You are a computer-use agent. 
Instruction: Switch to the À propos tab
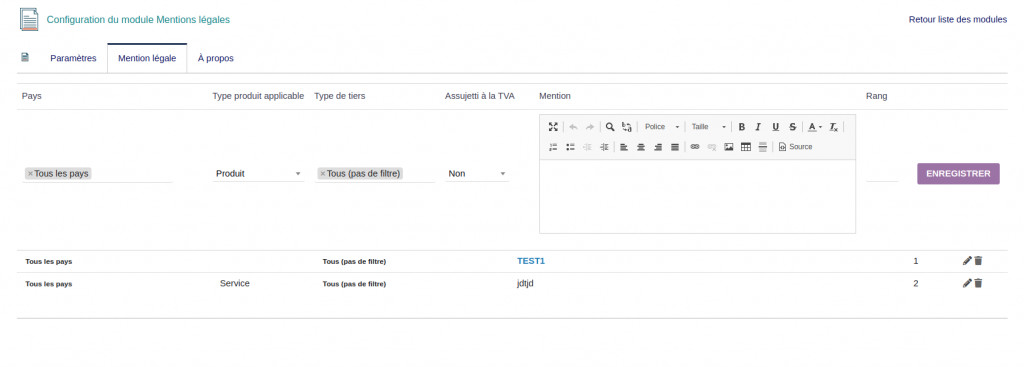[x=216, y=58]
